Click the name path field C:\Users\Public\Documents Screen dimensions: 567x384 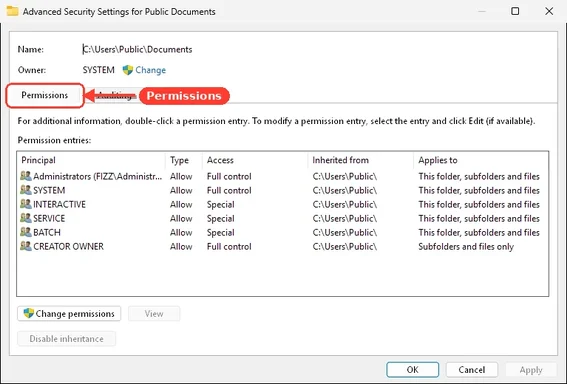coord(137,50)
